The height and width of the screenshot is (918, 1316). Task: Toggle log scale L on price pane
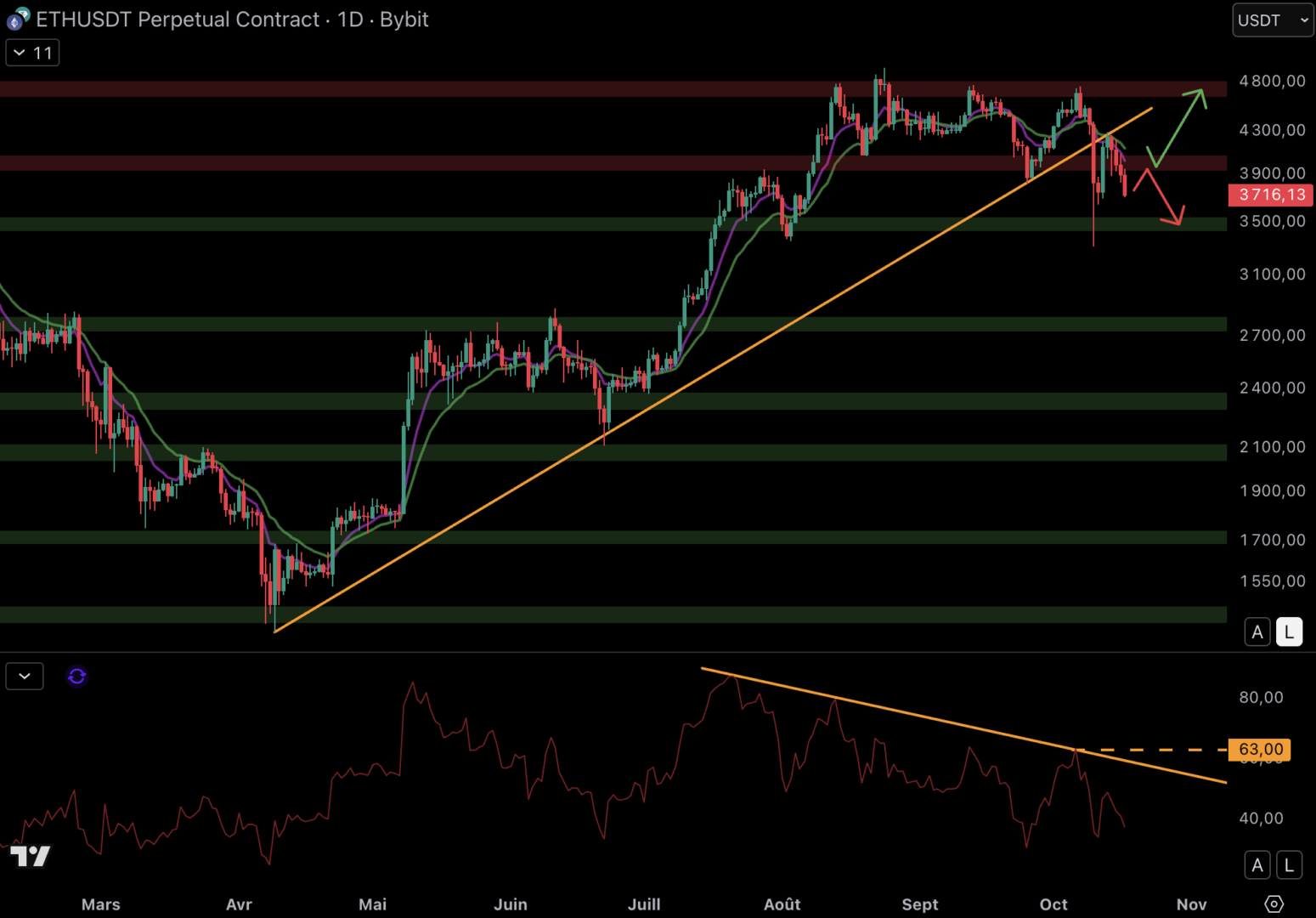pyautogui.click(x=1289, y=632)
